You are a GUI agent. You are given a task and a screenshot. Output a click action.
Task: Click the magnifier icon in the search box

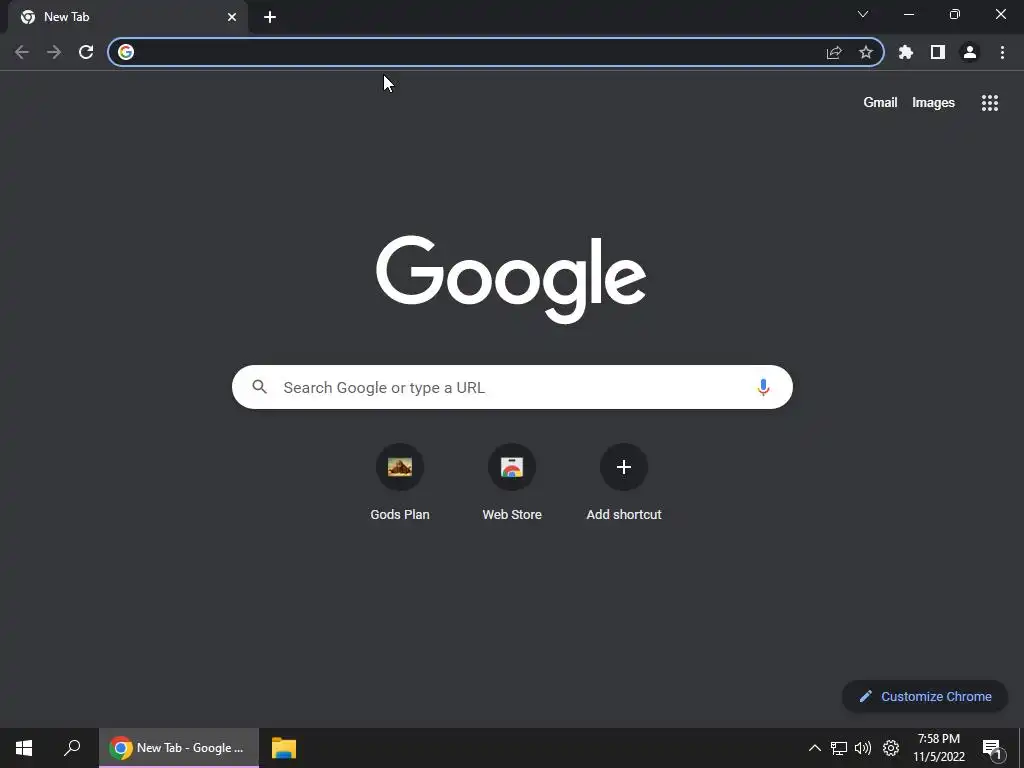[260, 387]
